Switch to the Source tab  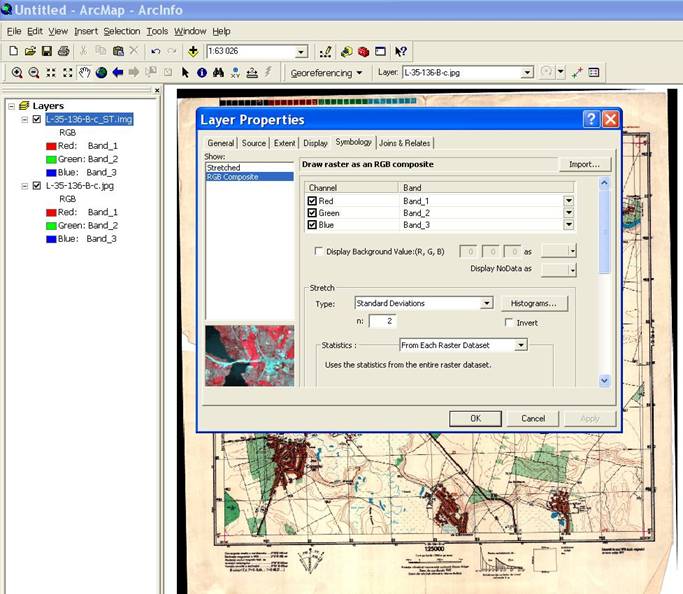click(254, 143)
